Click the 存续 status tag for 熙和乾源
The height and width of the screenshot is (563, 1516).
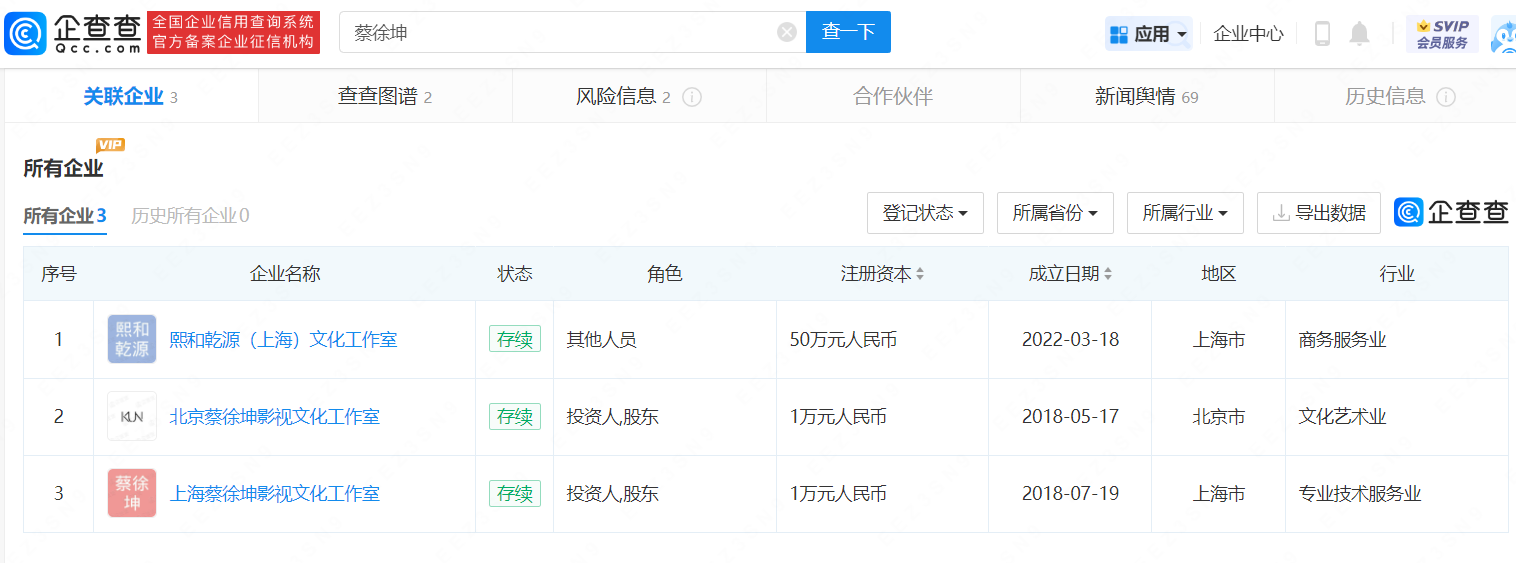tap(515, 340)
